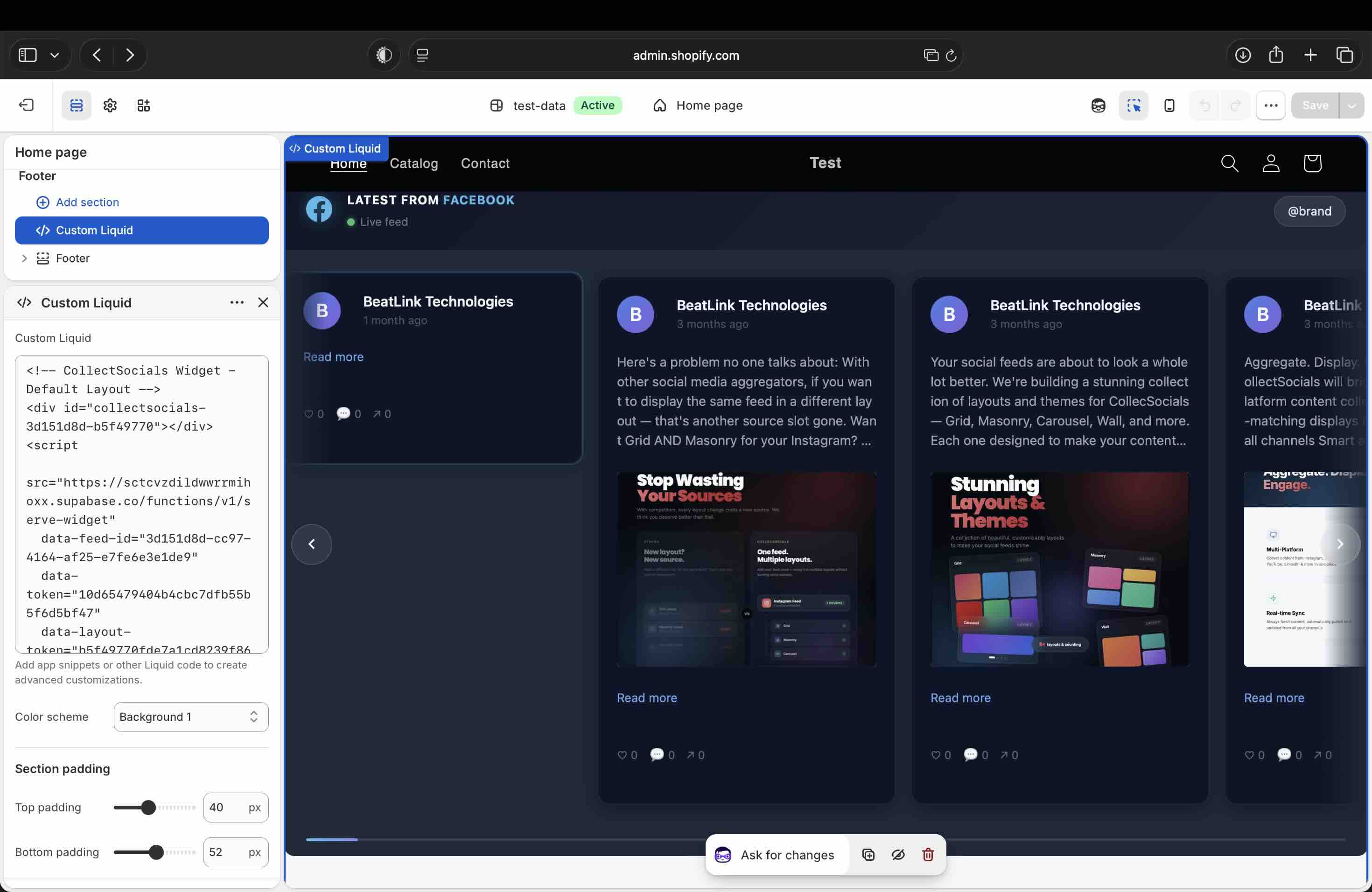Open Safari downloads icon
Viewport: 1372px width, 892px height.
(1243, 56)
